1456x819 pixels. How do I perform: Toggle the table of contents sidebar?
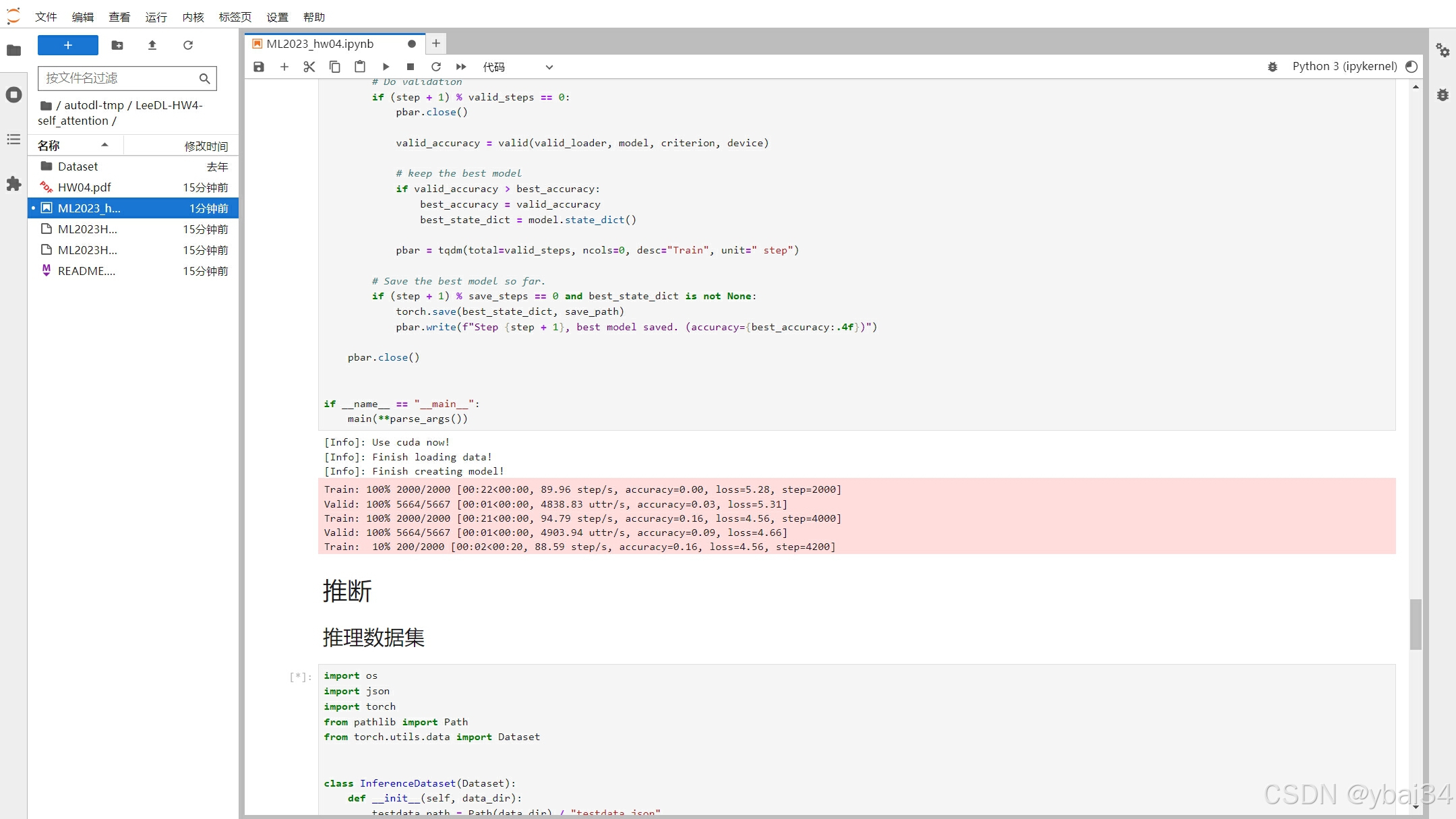tap(13, 140)
